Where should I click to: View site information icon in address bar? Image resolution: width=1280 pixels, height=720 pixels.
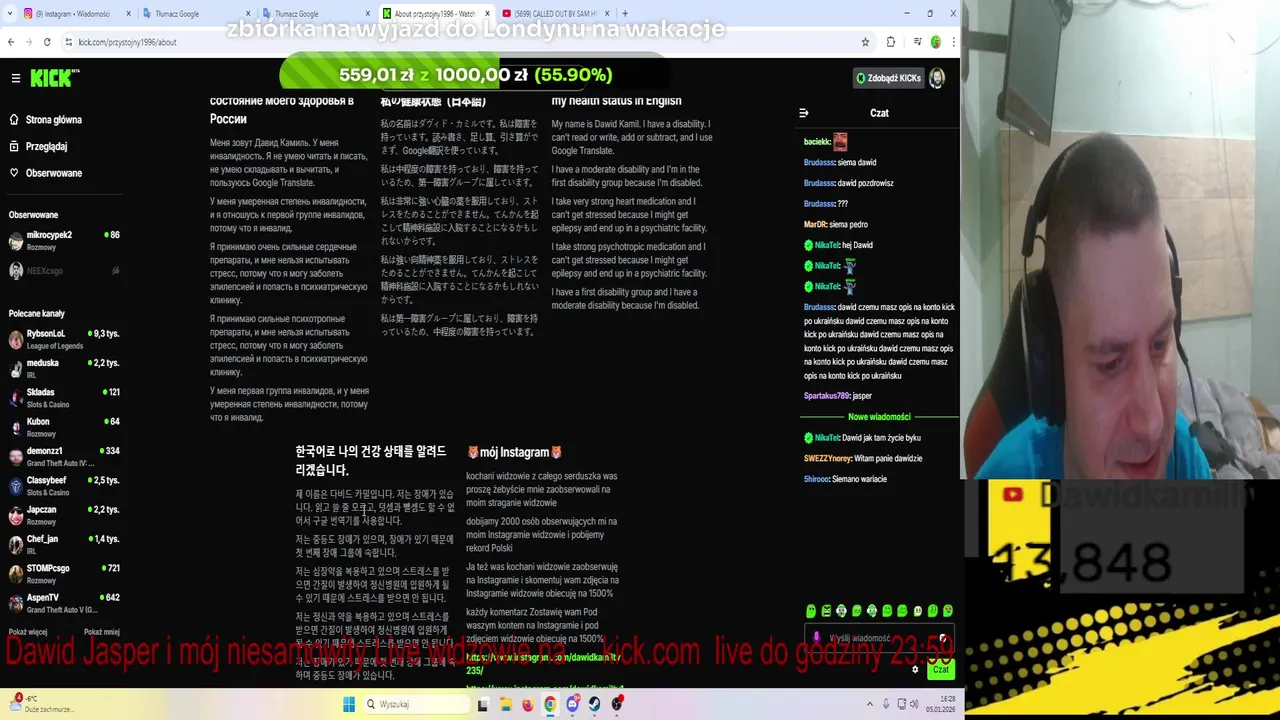[68, 42]
